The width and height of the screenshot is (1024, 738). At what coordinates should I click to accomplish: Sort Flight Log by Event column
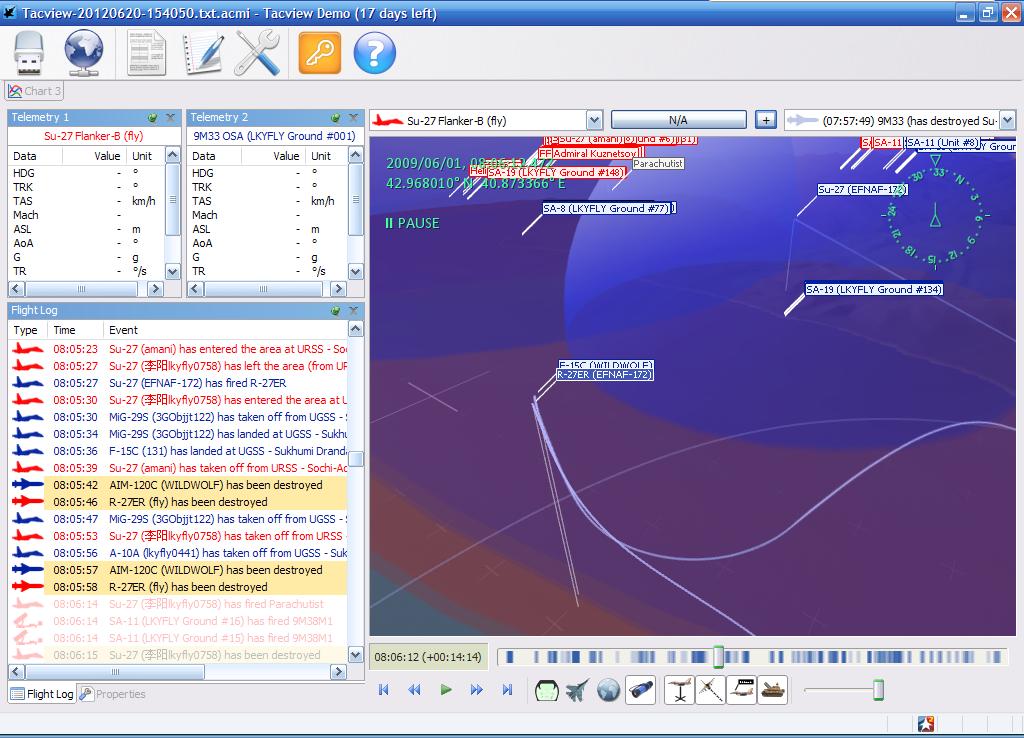(x=225, y=330)
